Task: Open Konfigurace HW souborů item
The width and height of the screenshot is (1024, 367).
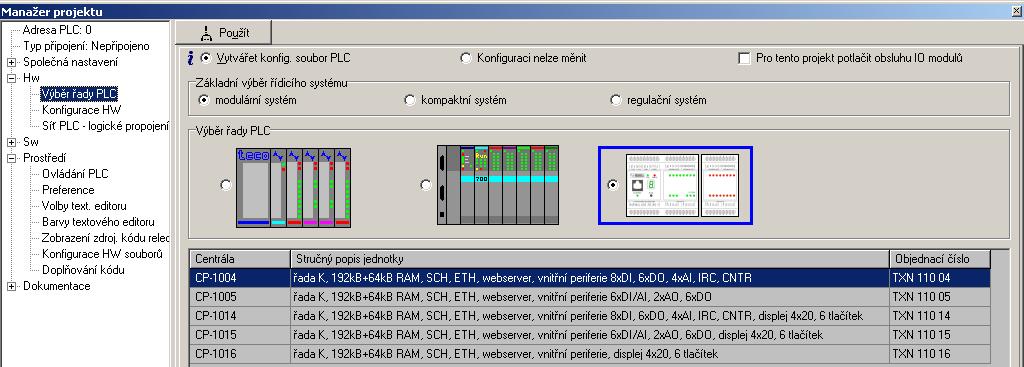Action: click(x=102, y=254)
